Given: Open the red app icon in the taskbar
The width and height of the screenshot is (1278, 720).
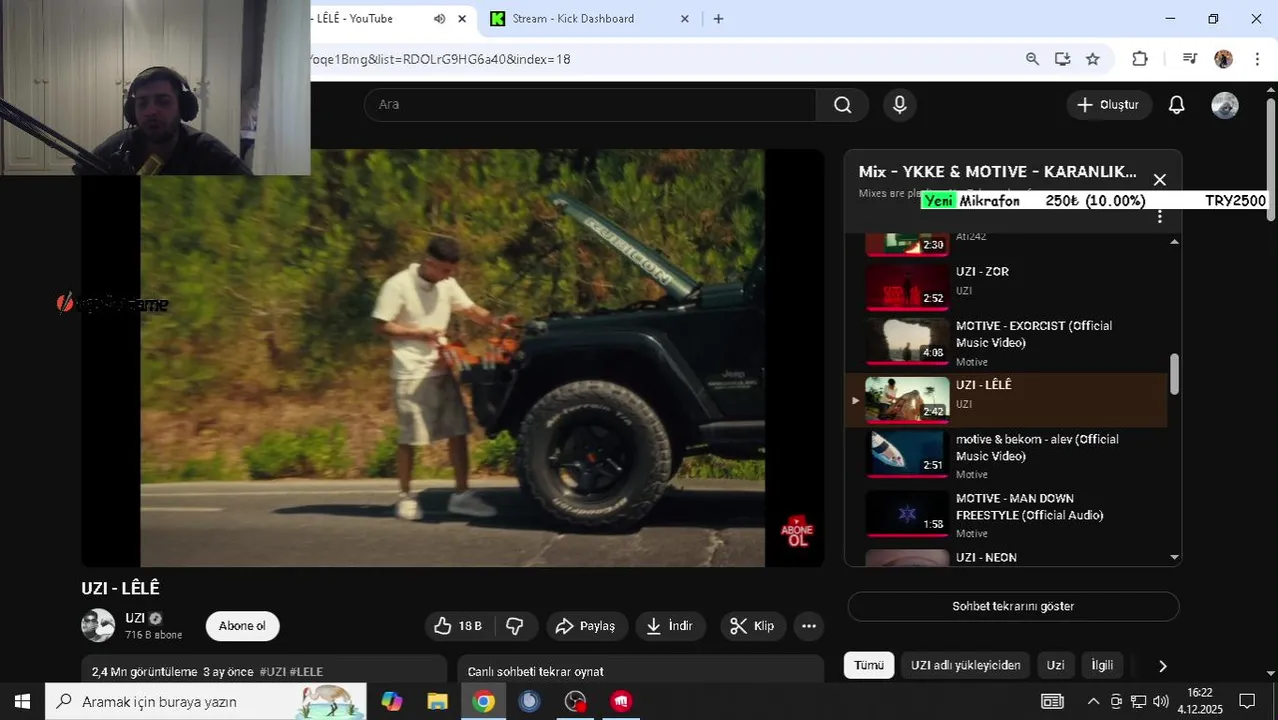Looking at the screenshot, I should 621,702.
